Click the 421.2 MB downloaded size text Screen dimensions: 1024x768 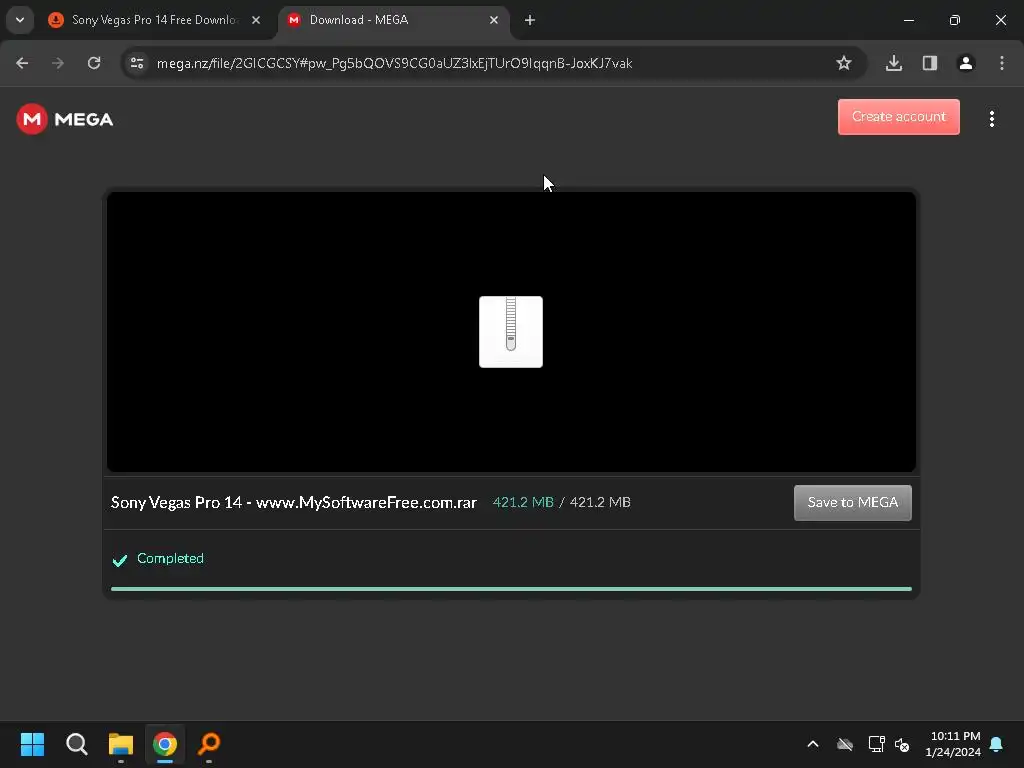(x=522, y=502)
